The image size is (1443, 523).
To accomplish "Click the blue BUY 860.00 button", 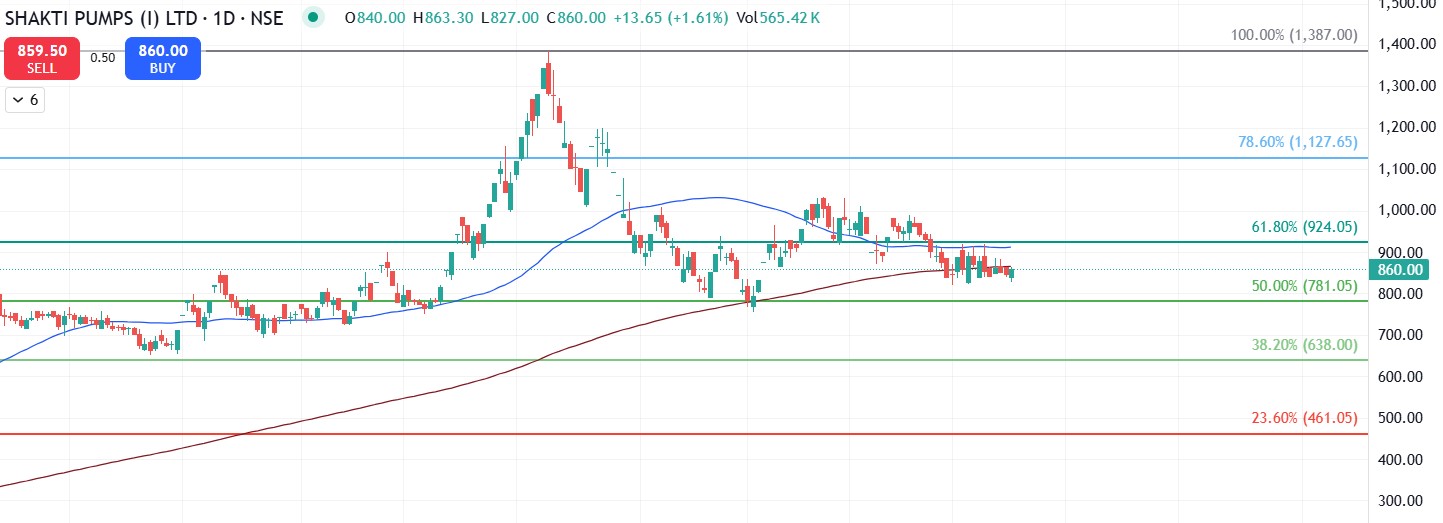I will [162, 59].
